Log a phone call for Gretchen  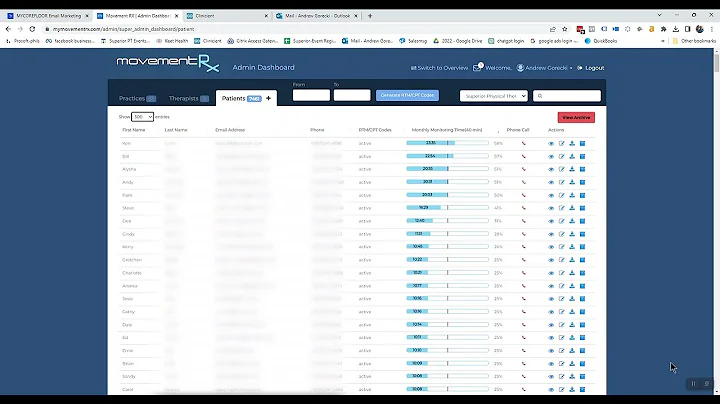(x=523, y=260)
